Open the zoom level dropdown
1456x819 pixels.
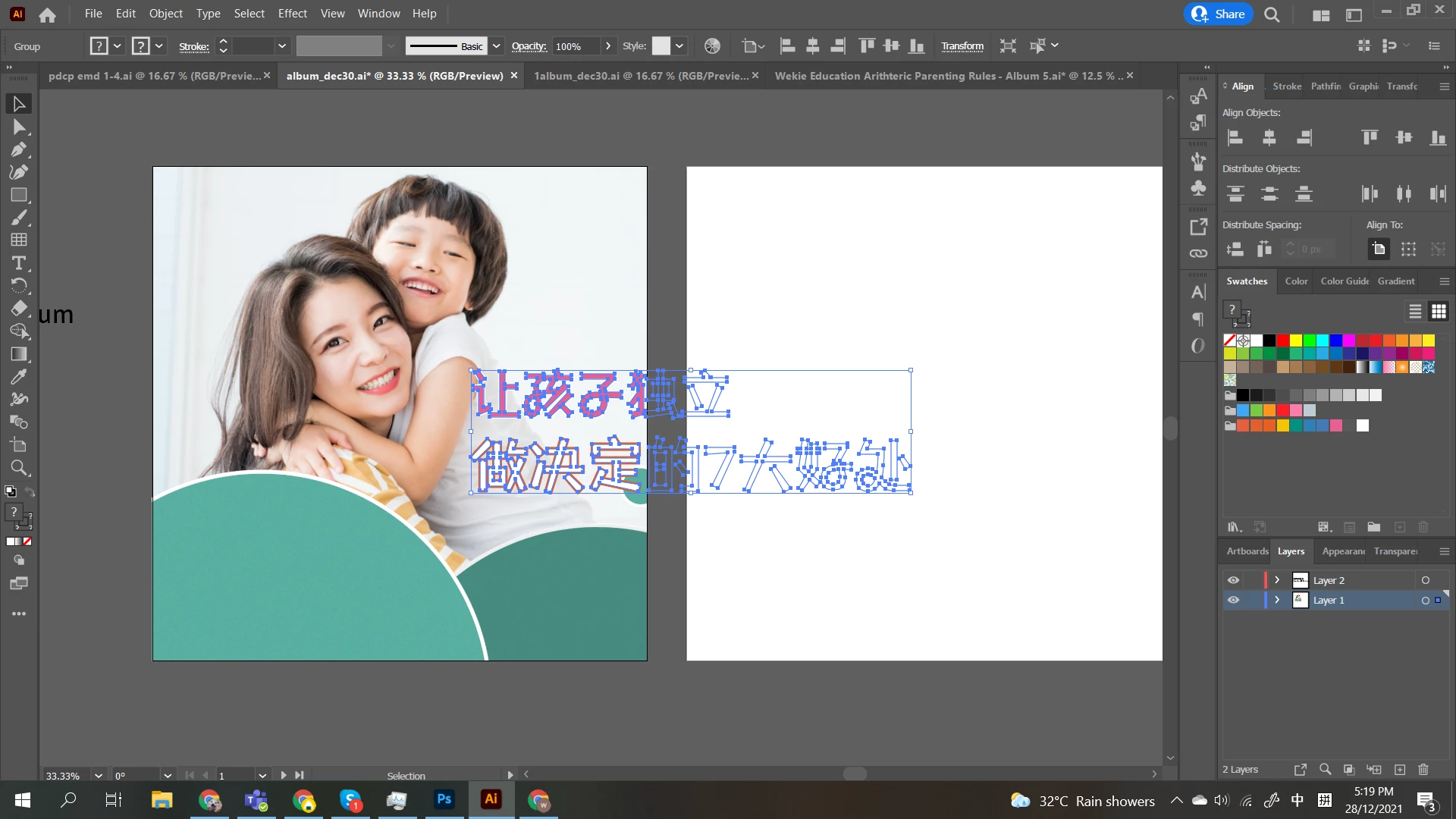(99, 776)
